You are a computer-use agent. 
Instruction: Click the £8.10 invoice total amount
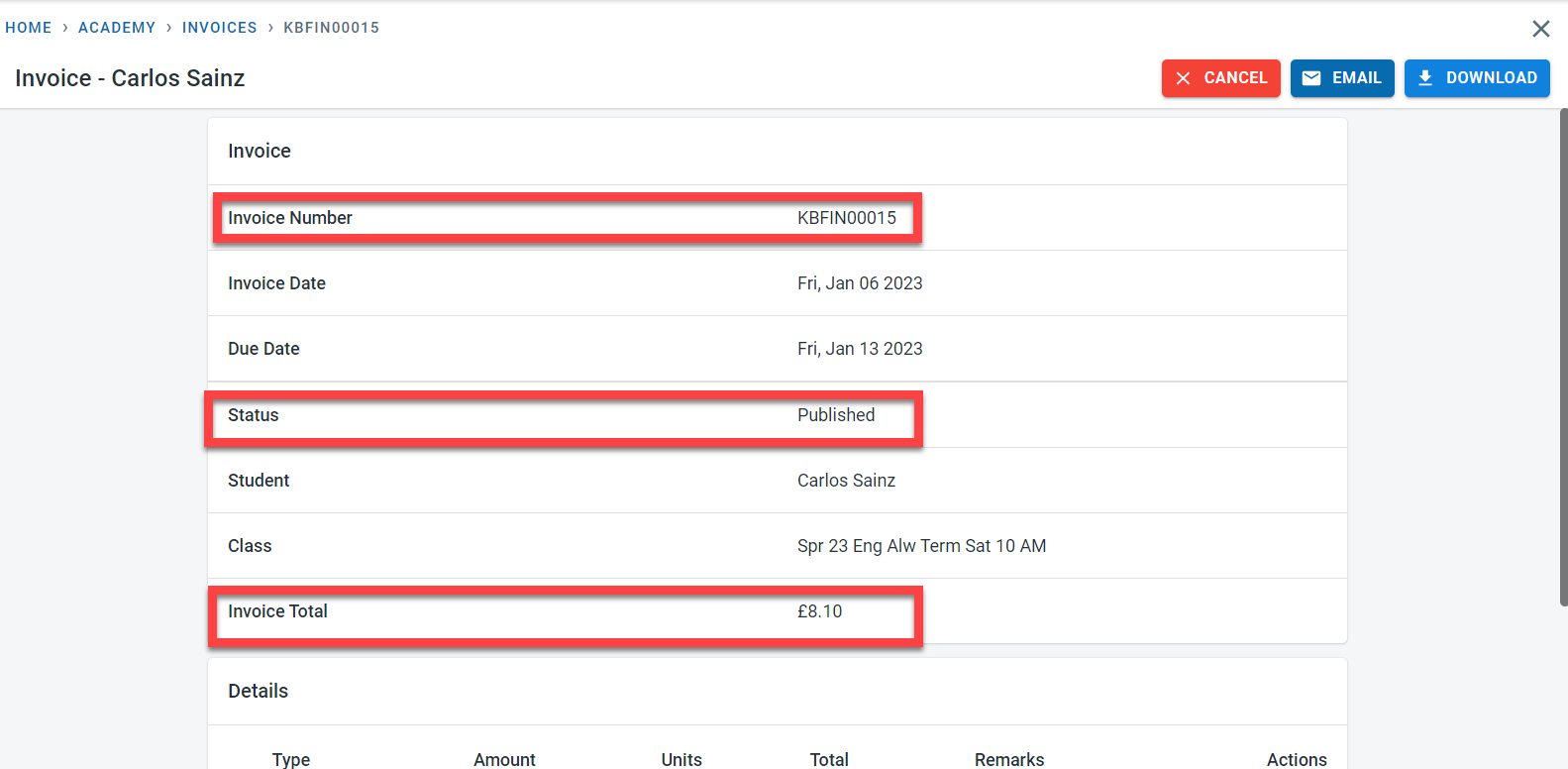[819, 611]
